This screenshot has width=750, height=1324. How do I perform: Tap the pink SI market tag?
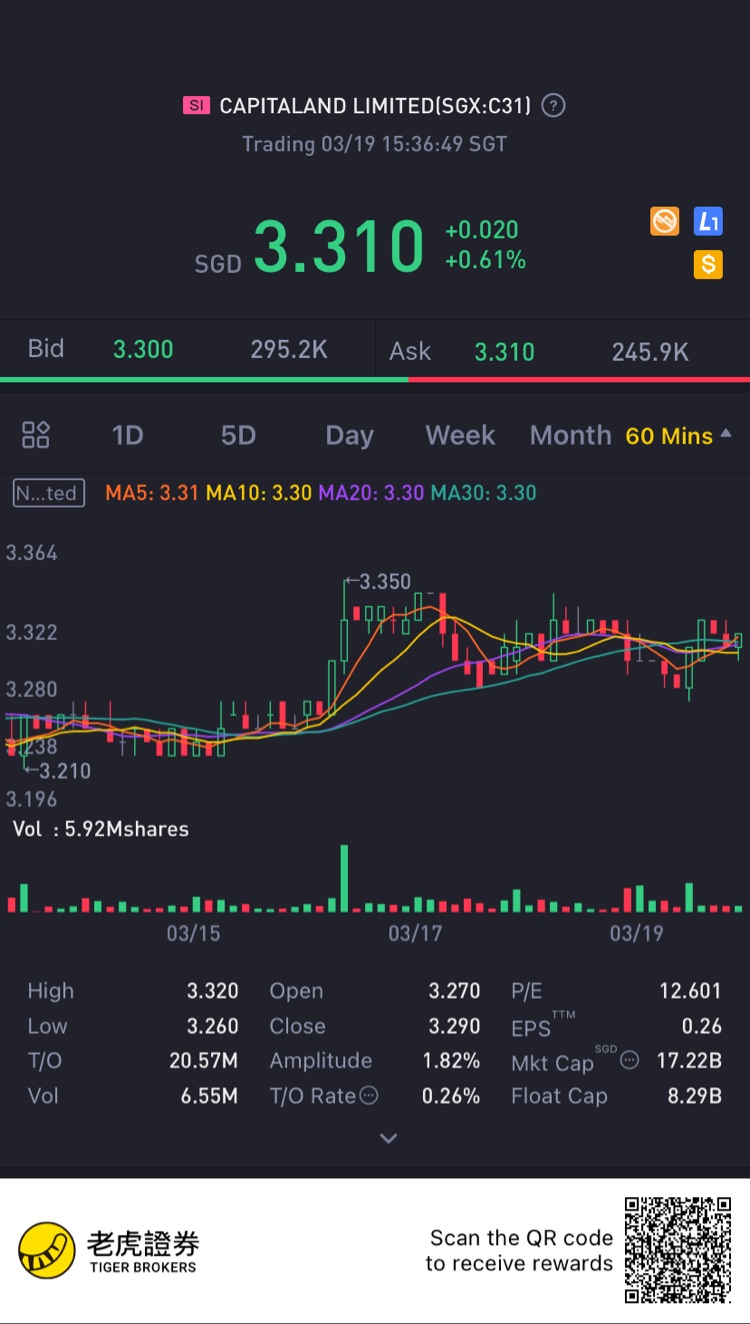pos(196,105)
